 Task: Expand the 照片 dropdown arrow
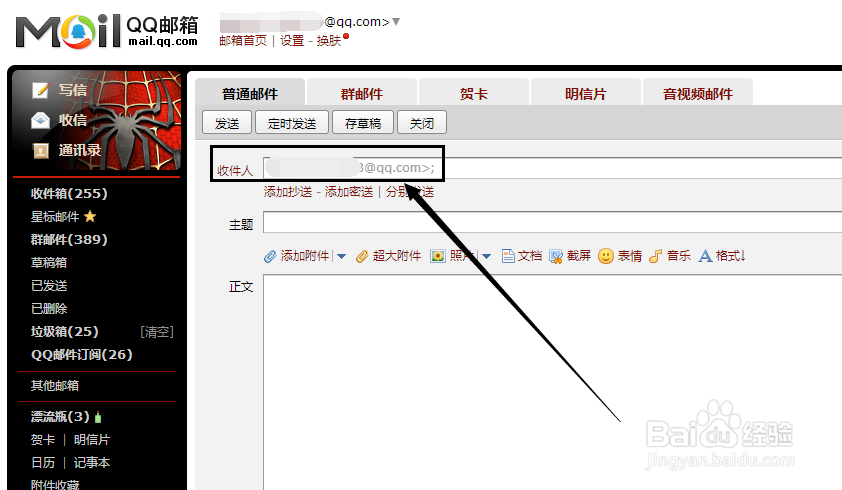[x=487, y=257]
